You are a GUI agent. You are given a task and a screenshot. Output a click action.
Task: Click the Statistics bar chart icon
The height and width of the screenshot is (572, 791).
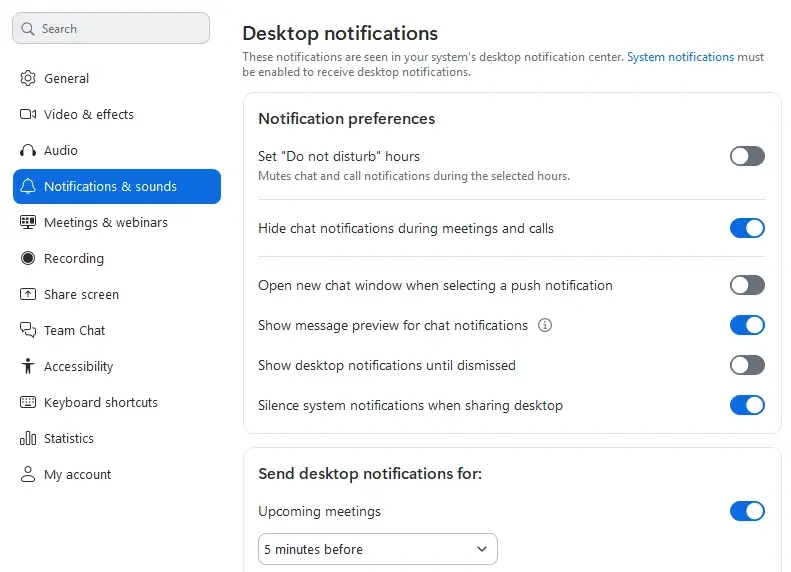[x=28, y=438]
